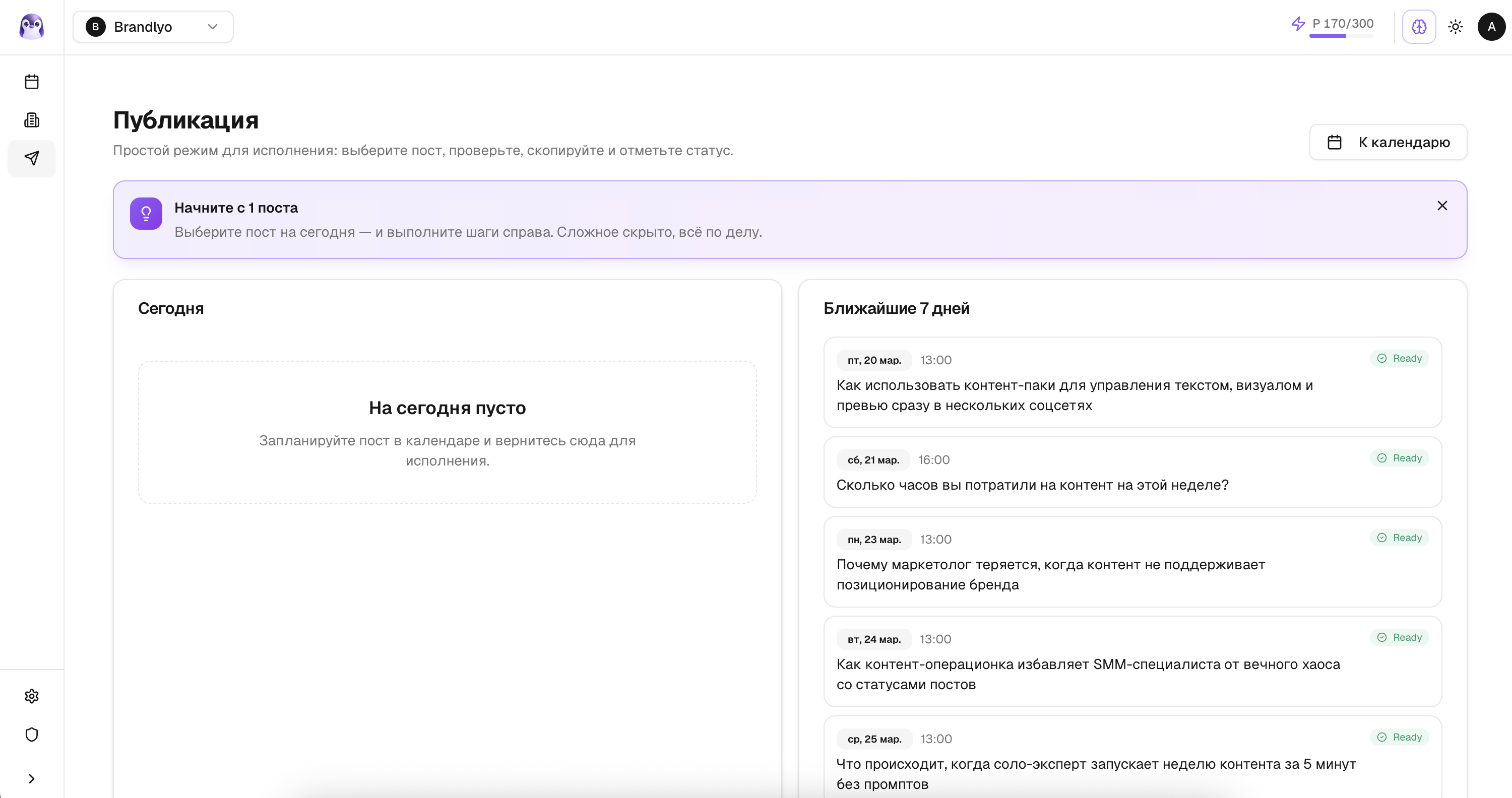Open post about часов на контент
Image resolution: width=1512 pixels, height=798 pixels.
pos(1032,485)
